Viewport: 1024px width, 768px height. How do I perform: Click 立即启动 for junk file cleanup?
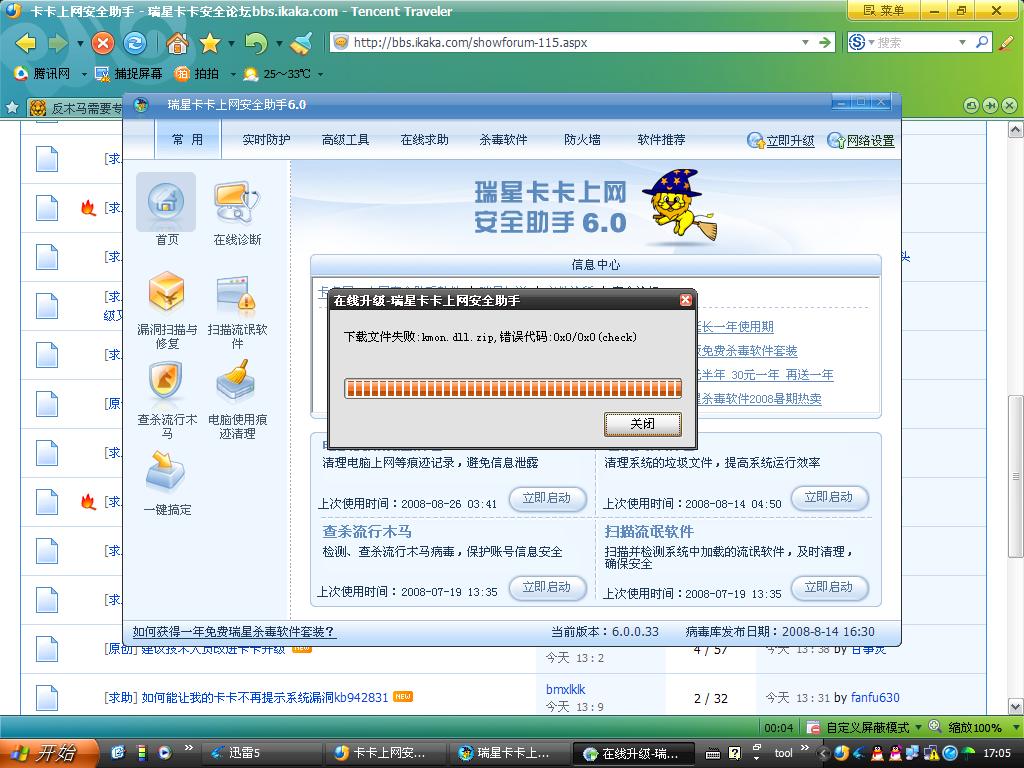tap(829, 498)
